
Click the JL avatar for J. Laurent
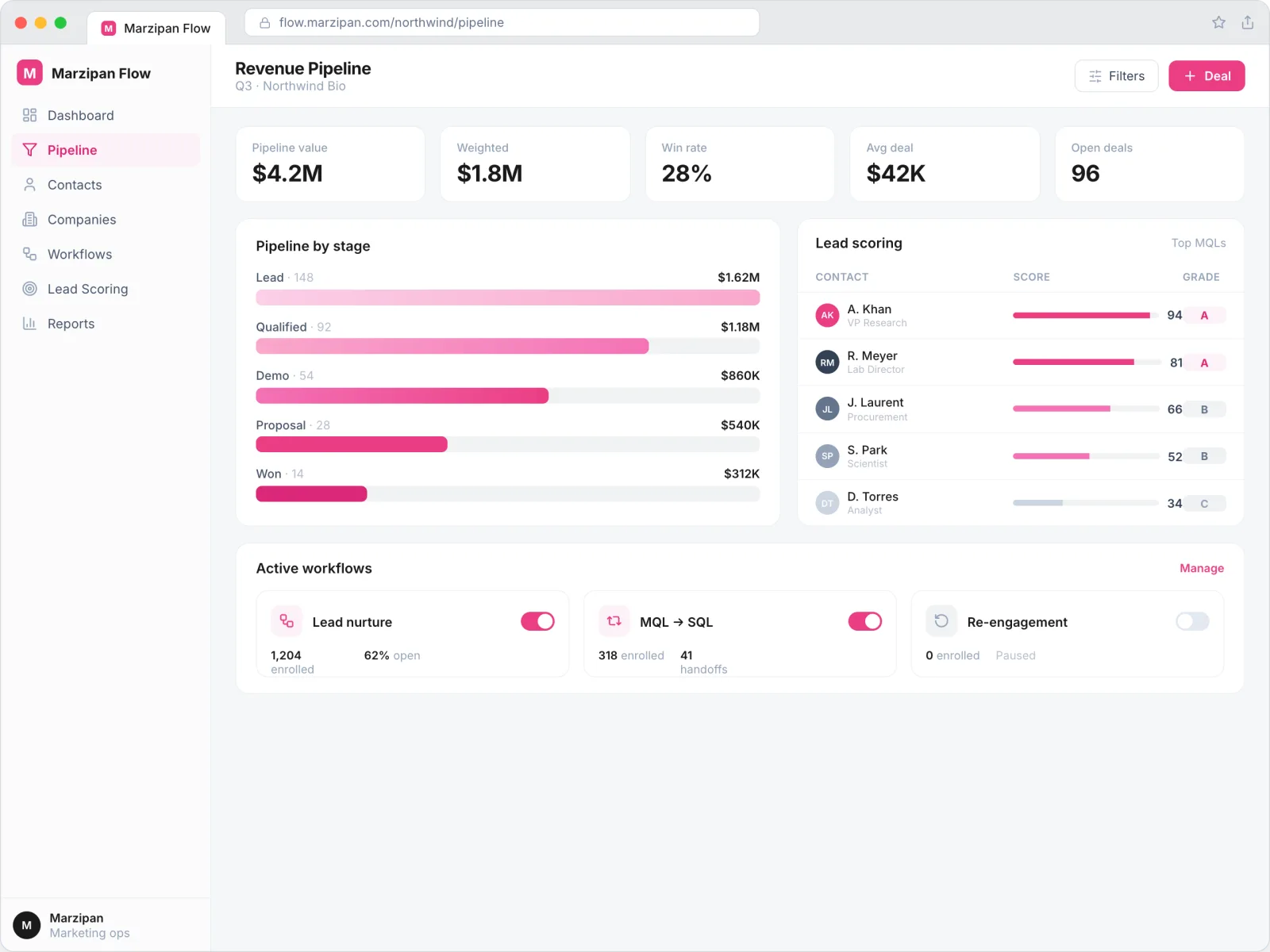(x=827, y=409)
